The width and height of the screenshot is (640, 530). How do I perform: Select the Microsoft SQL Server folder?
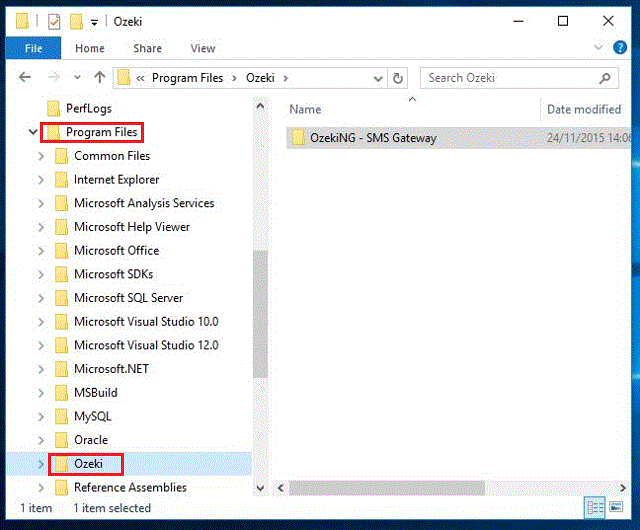tap(128, 298)
